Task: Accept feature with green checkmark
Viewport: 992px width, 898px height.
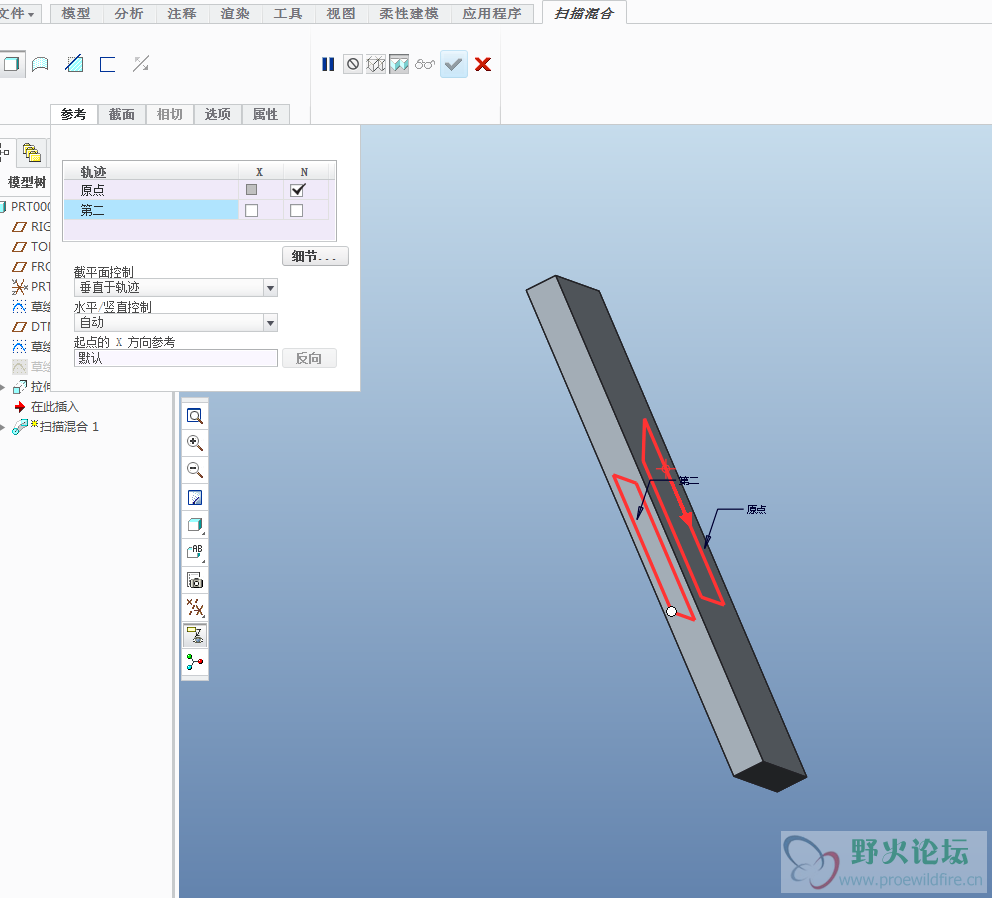Action: tap(454, 64)
